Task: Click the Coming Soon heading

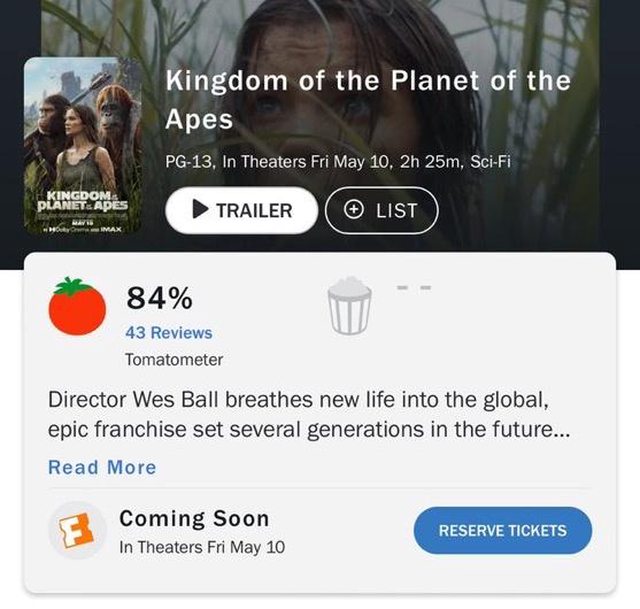Action: 194,519
